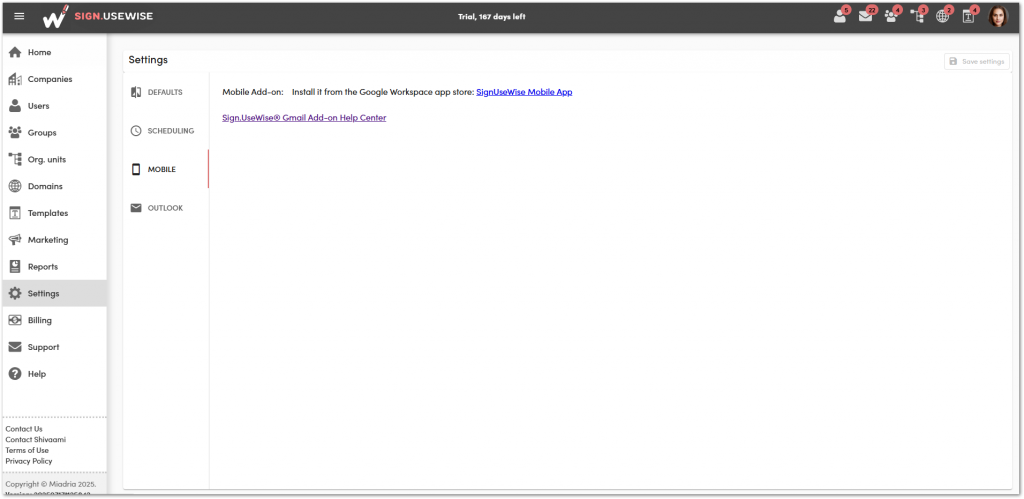The width and height of the screenshot is (1024, 499).
Task: Click the Groups people icon in sidebar
Action: [x=15, y=133]
